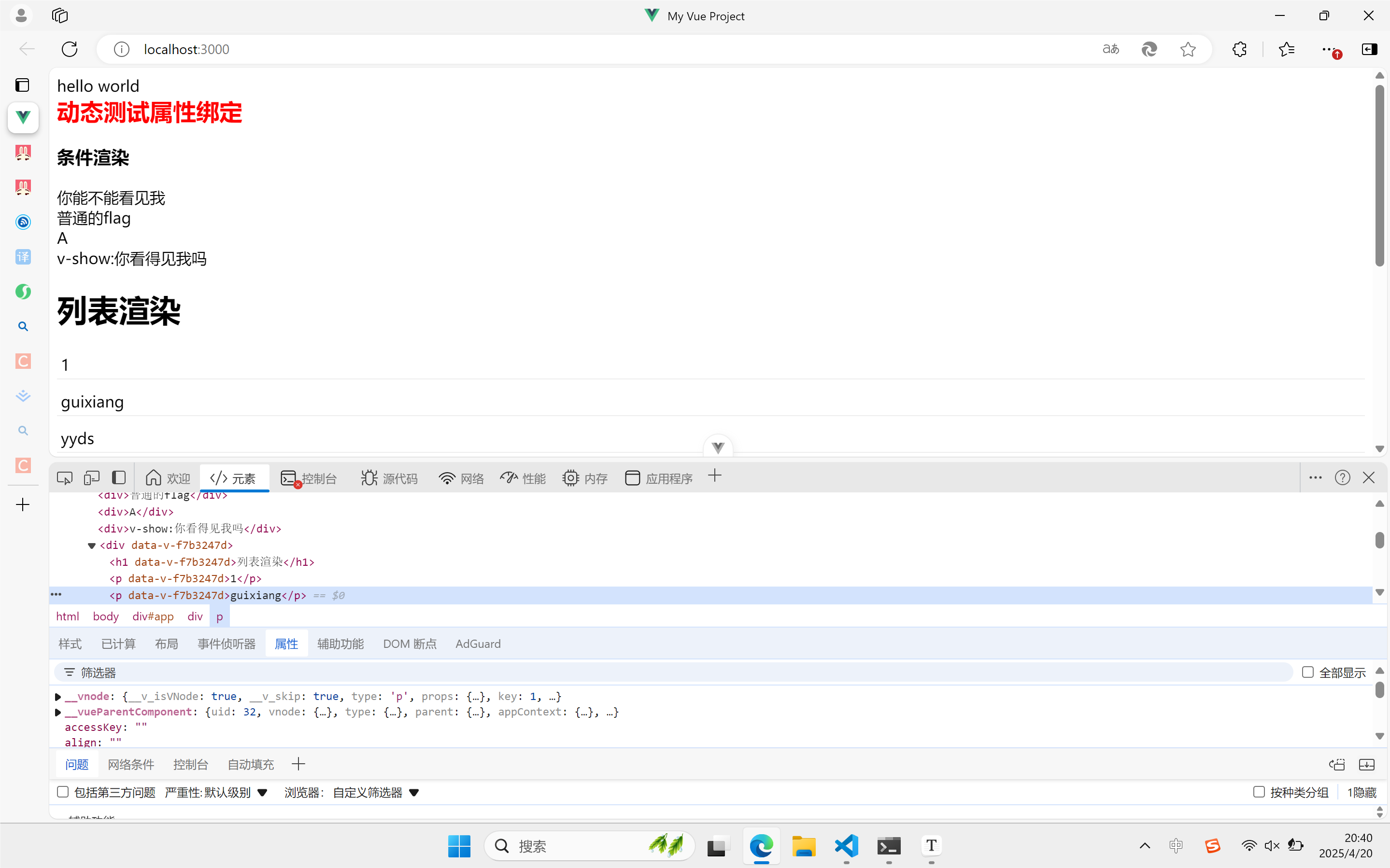Check 包括第三方问题 checkbox
The height and width of the screenshot is (868, 1390).
pos(63,792)
